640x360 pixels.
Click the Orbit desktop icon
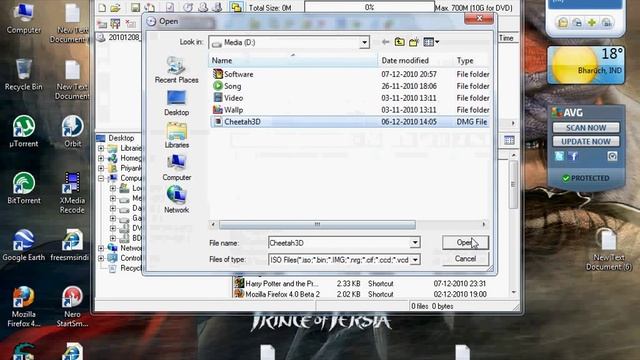pos(72,131)
